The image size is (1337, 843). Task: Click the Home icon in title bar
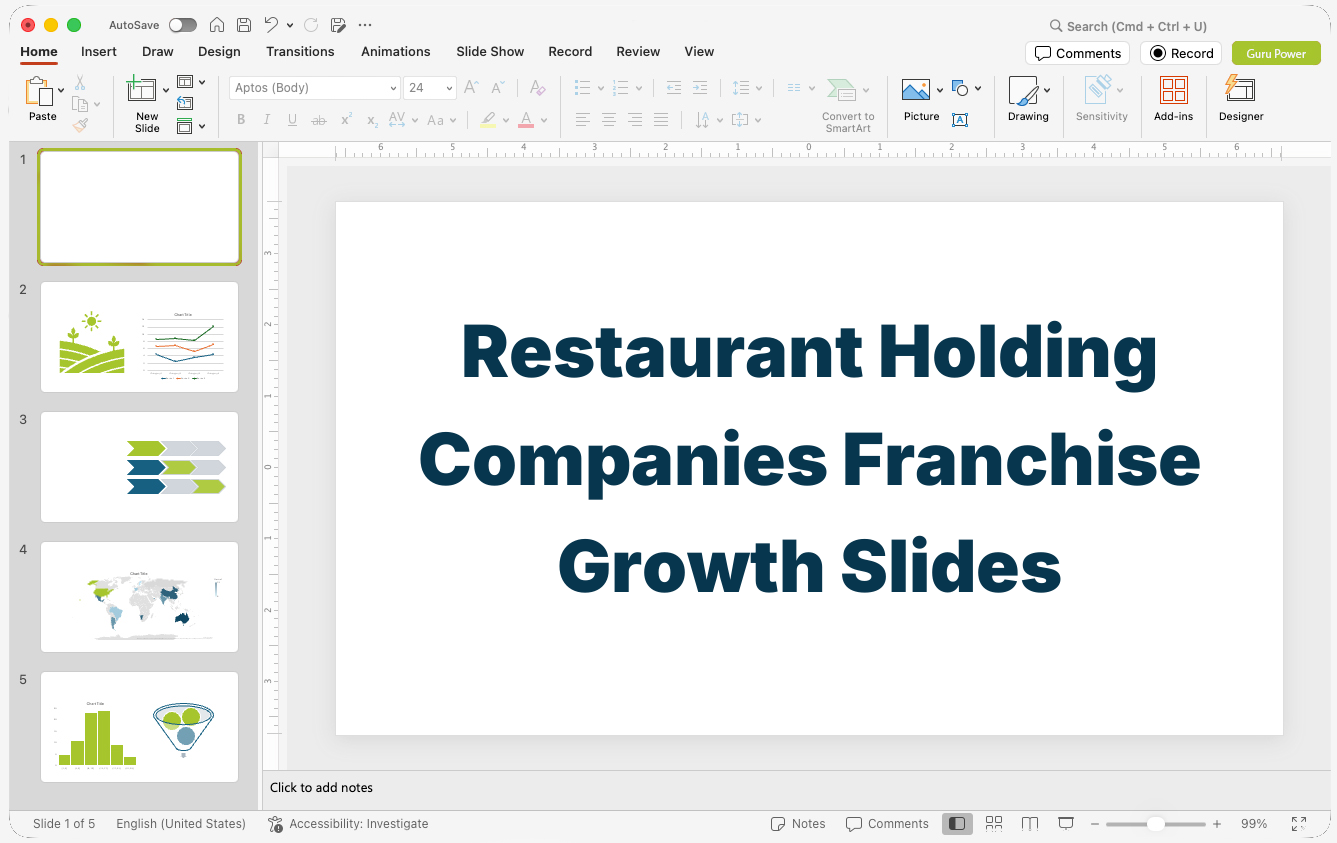click(x=216, y=25)
